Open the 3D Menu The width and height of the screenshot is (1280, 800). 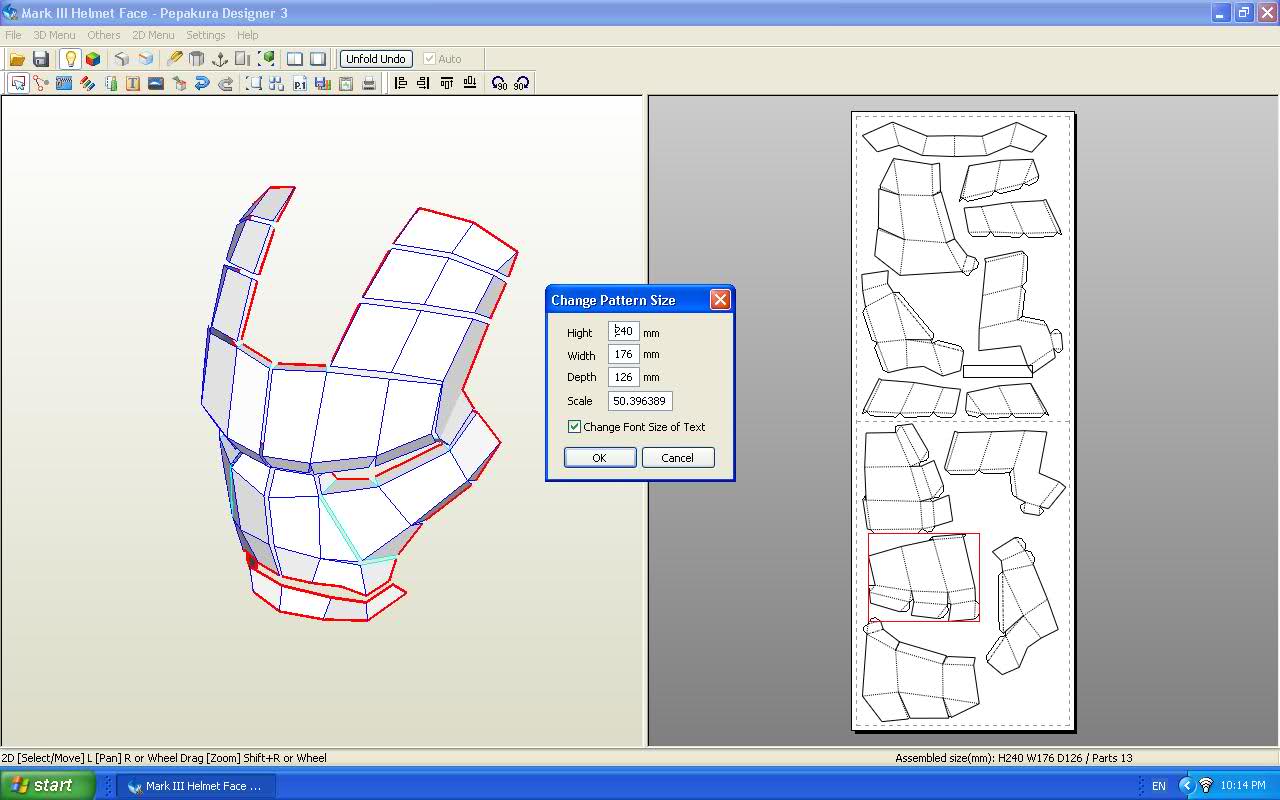pos(54,35)
